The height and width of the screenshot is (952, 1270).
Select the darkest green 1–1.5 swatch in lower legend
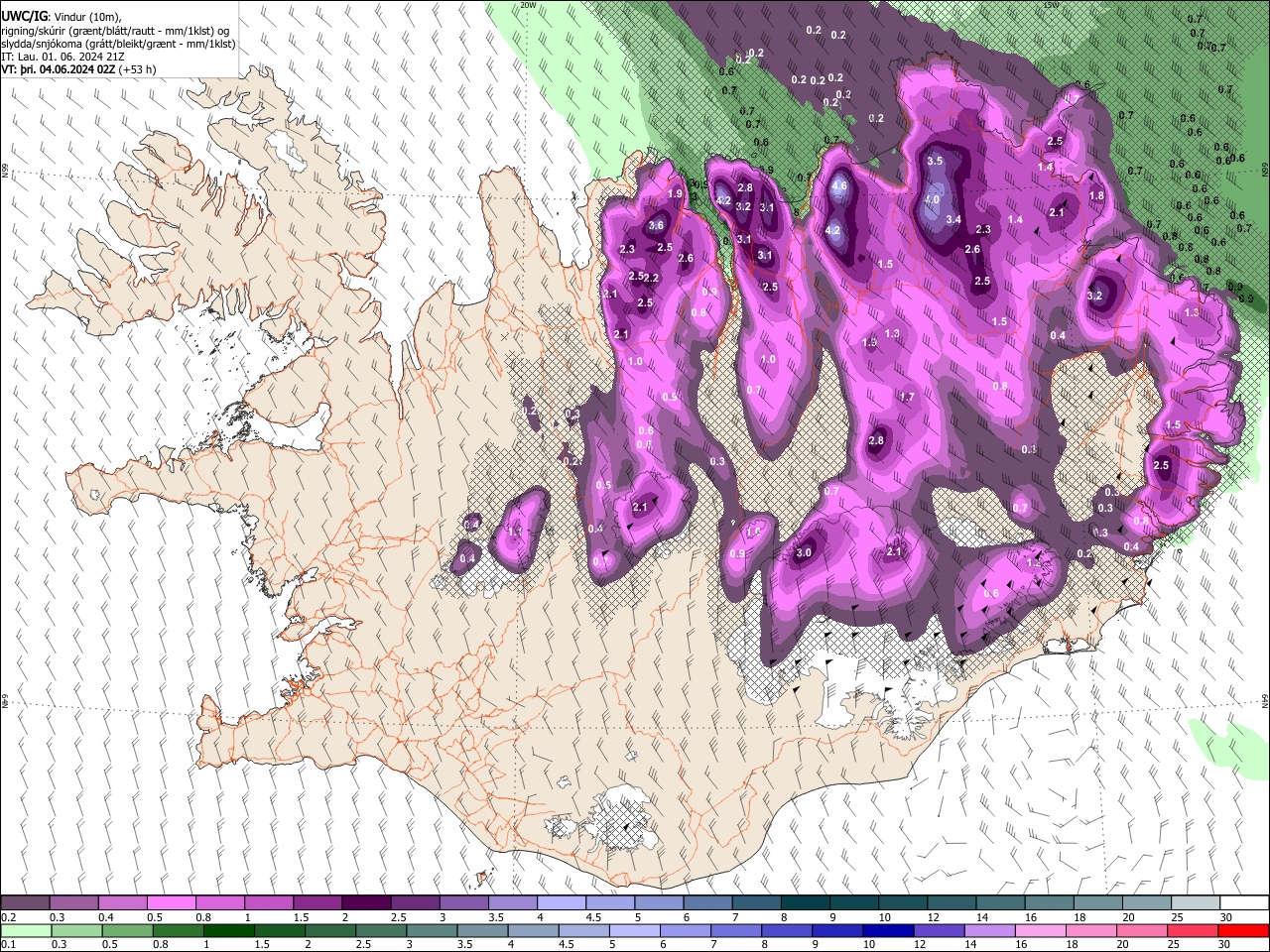tap(229, 931)
